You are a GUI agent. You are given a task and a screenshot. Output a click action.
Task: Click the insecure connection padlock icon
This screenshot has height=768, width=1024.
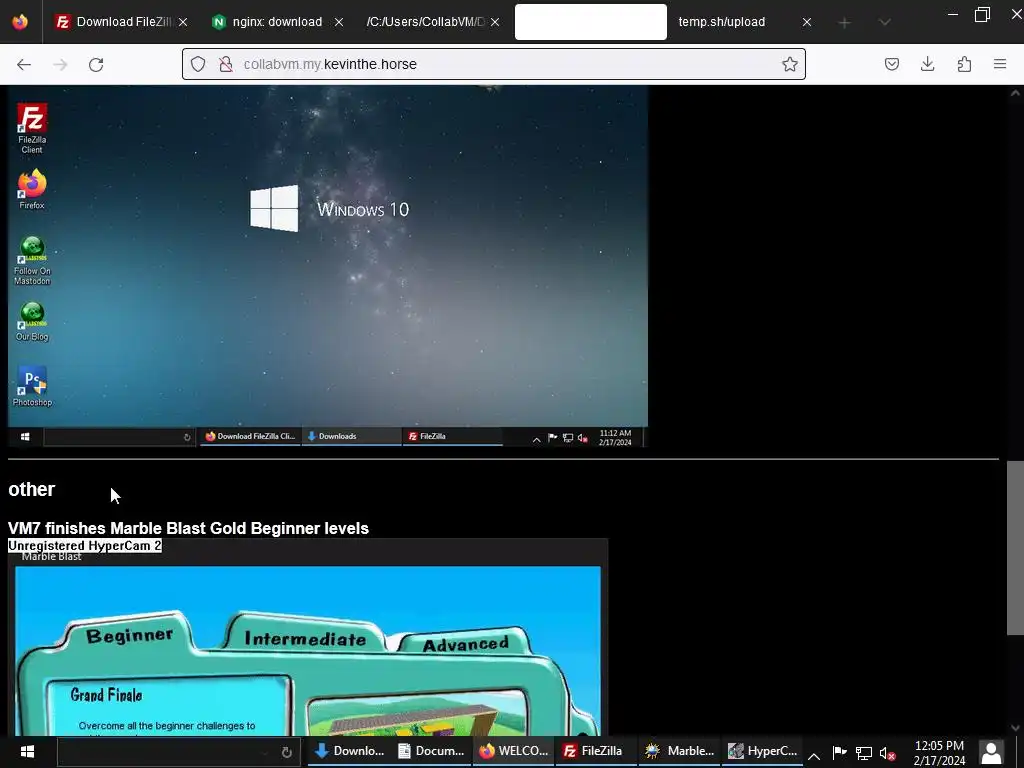(226, 64)
